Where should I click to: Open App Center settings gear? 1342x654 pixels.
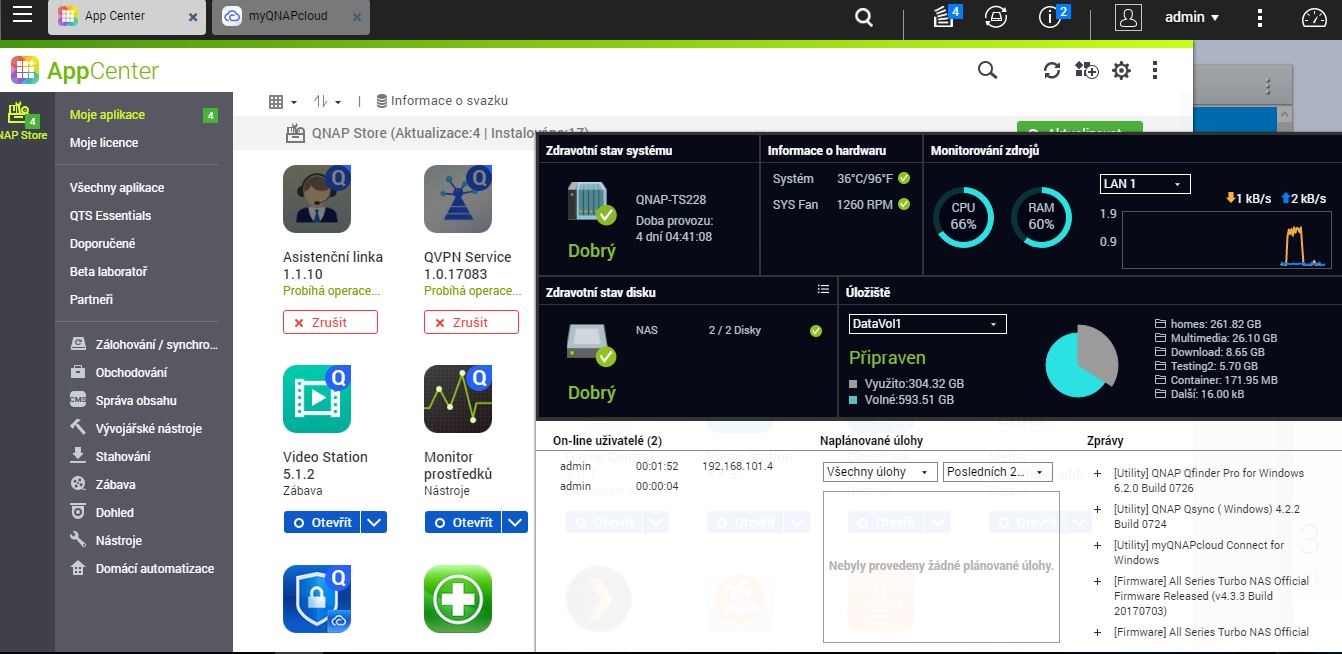[1121, 70]
